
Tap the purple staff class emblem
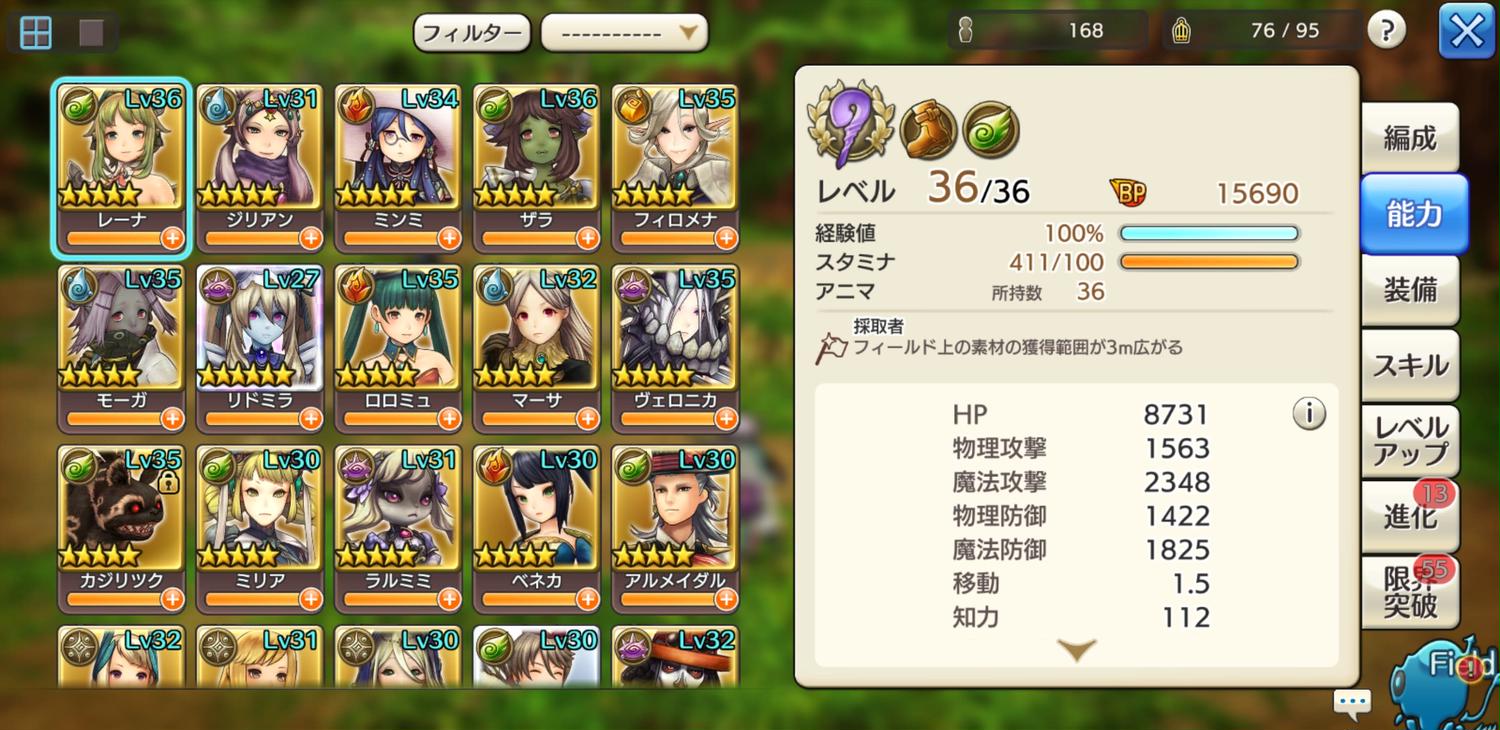[x=850, y=123]
